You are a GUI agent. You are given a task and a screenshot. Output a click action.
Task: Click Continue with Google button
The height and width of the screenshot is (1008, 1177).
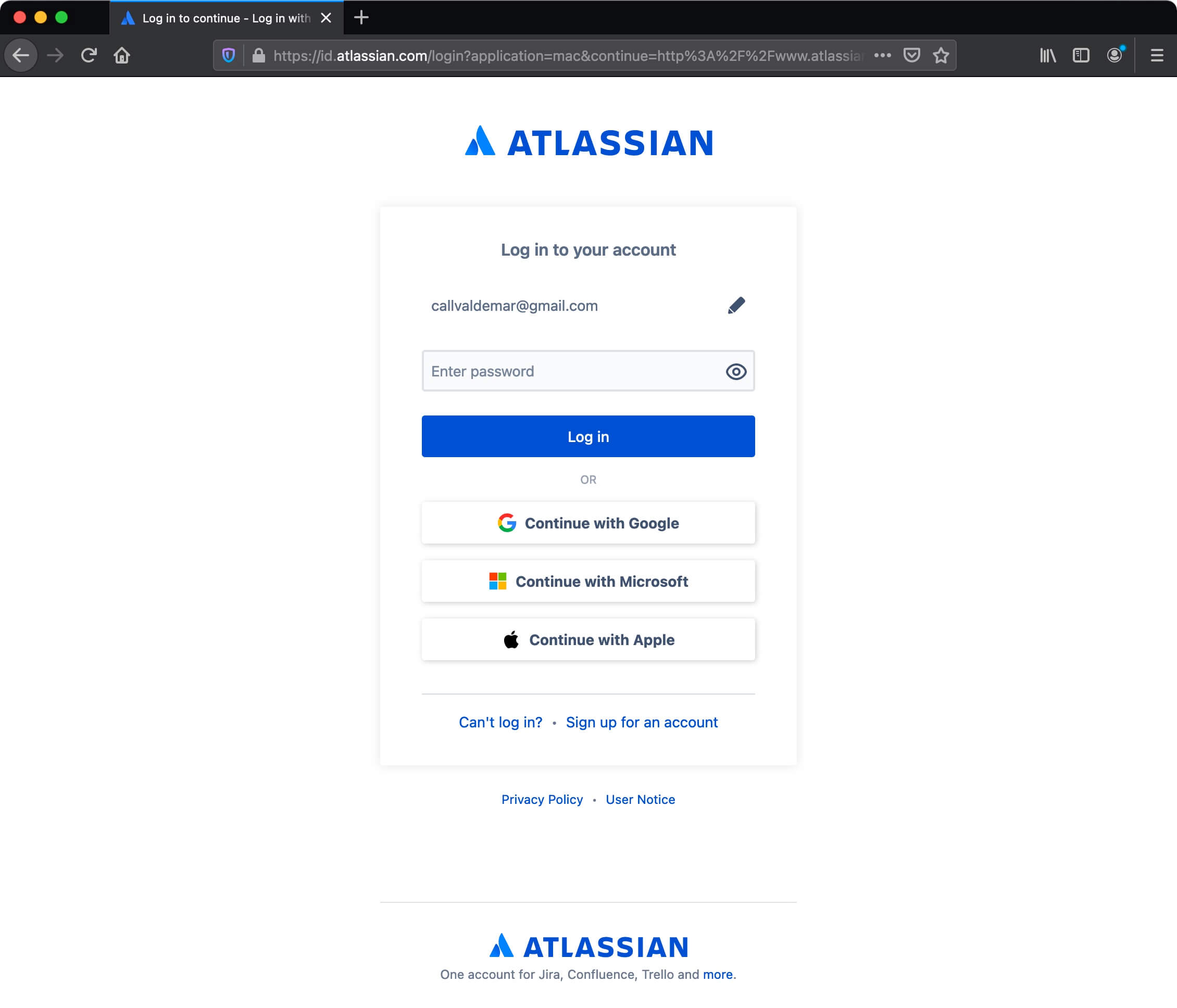click(x=588, y=523)
